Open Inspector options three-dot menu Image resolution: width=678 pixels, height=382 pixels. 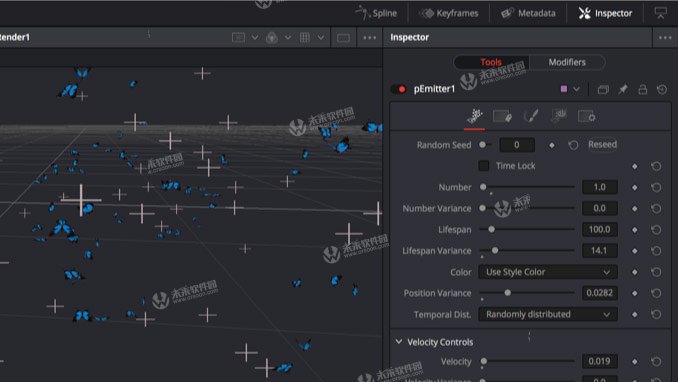(x=665, y=38)
